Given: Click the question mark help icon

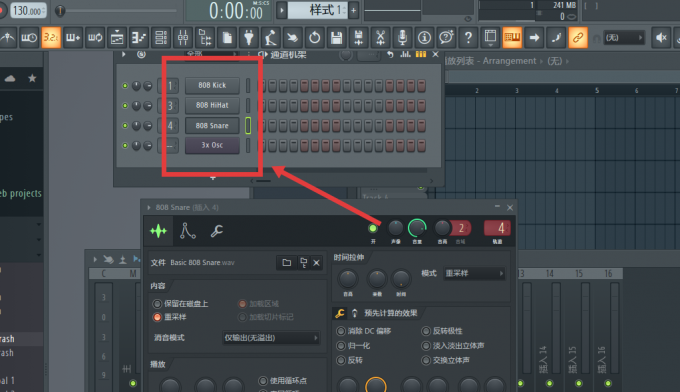Looking at the screenshot, I should coord(468,38).
